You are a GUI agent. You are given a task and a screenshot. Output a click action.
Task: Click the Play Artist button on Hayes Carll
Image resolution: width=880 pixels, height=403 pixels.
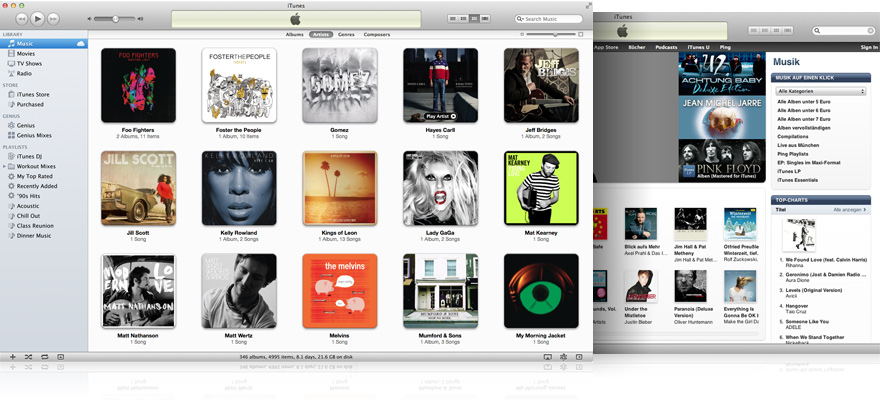tap(441, 116)
